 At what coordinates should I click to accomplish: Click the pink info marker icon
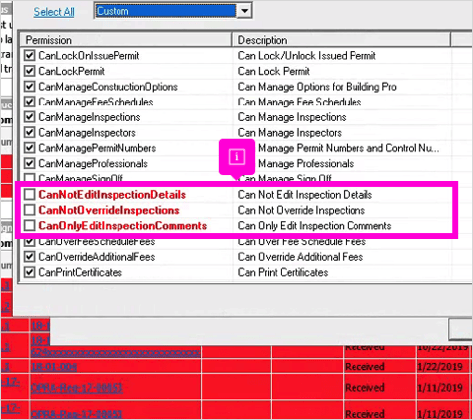click(237, 157)
